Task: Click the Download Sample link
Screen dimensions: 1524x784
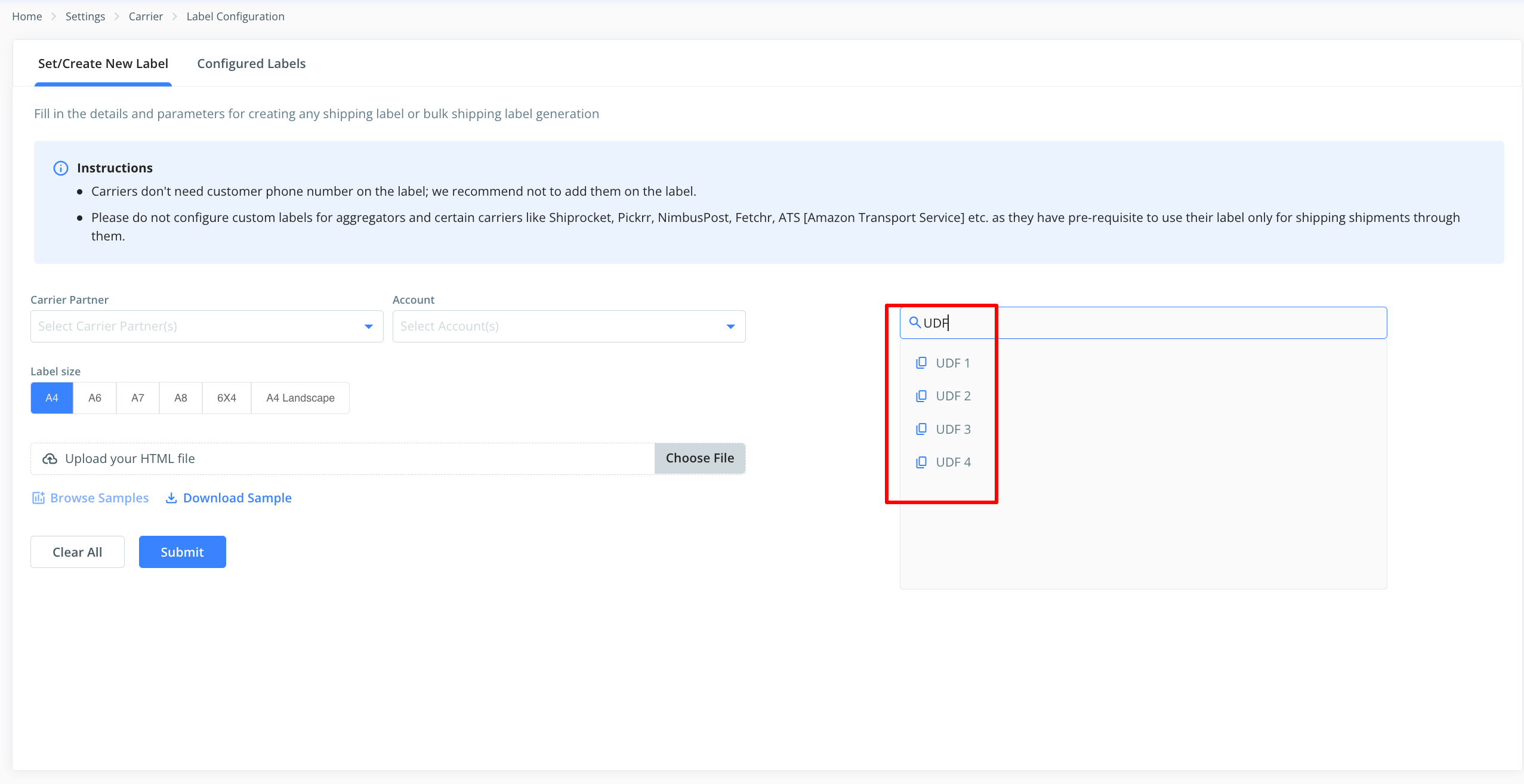Action: pos(237,498)
